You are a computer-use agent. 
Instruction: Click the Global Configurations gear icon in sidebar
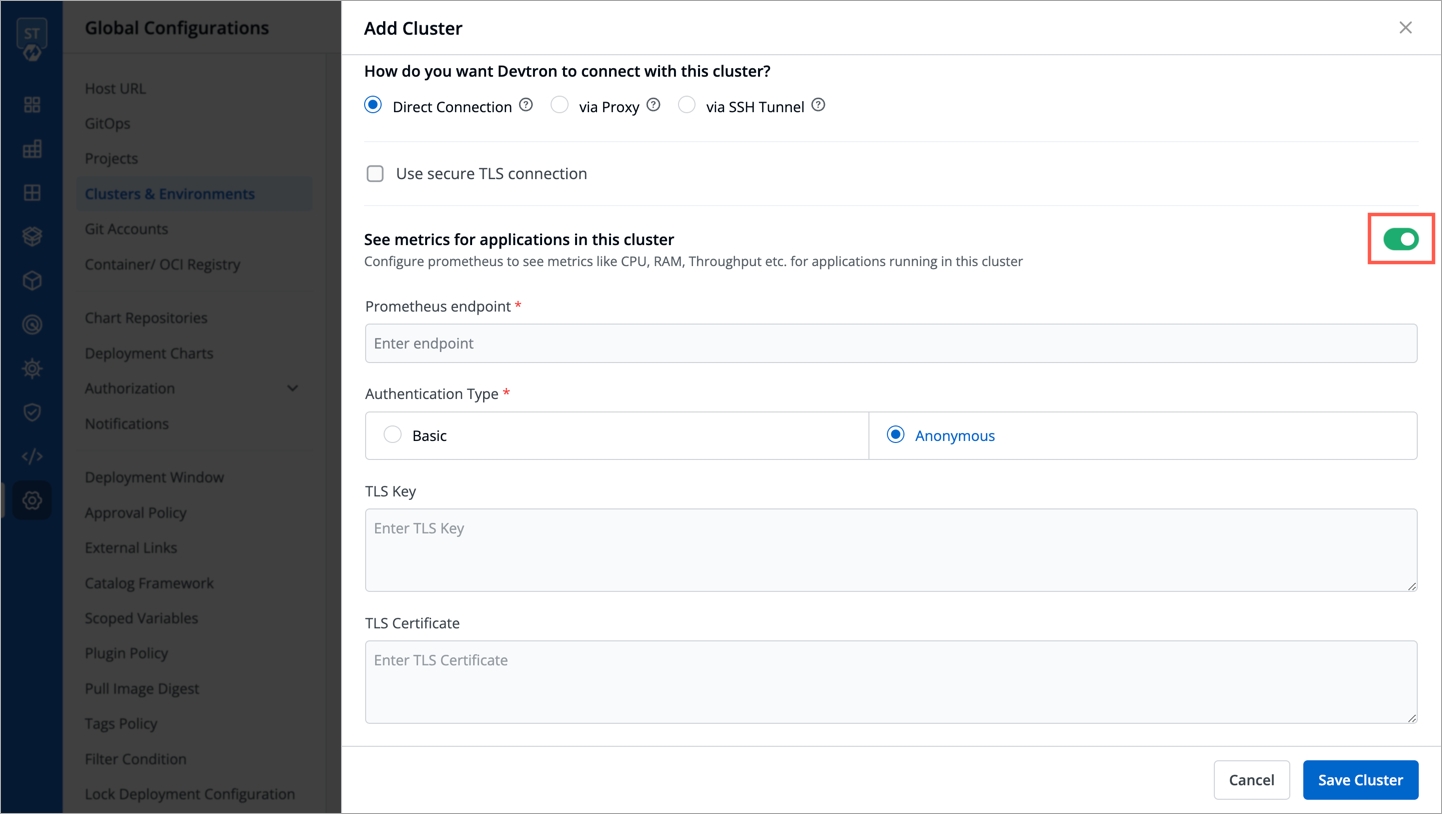(x=32, y=500)
